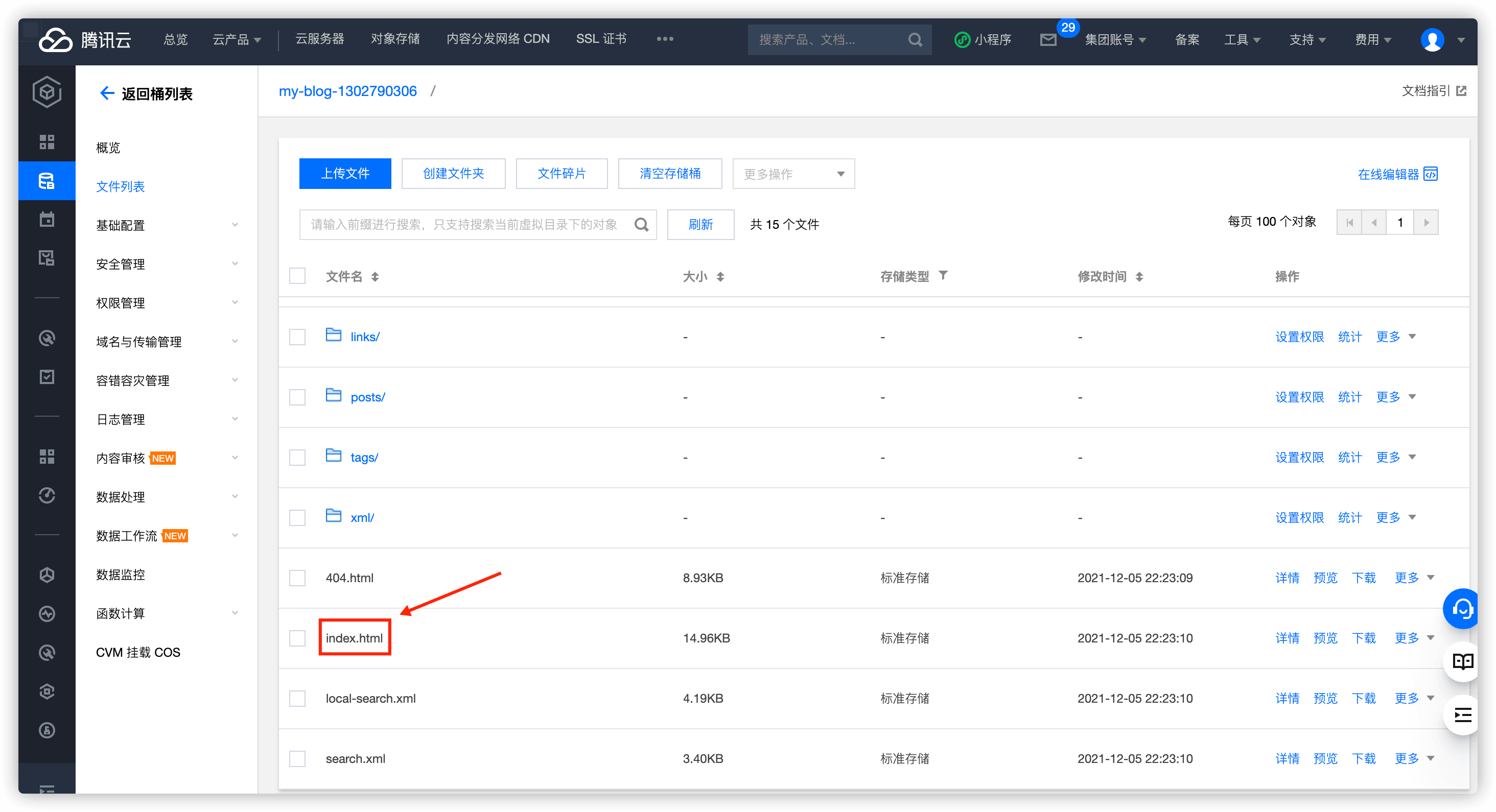Viewport: 1496px width, 812px height.
Task: Click 预览 for index.html
Action: pos(1326,638)
